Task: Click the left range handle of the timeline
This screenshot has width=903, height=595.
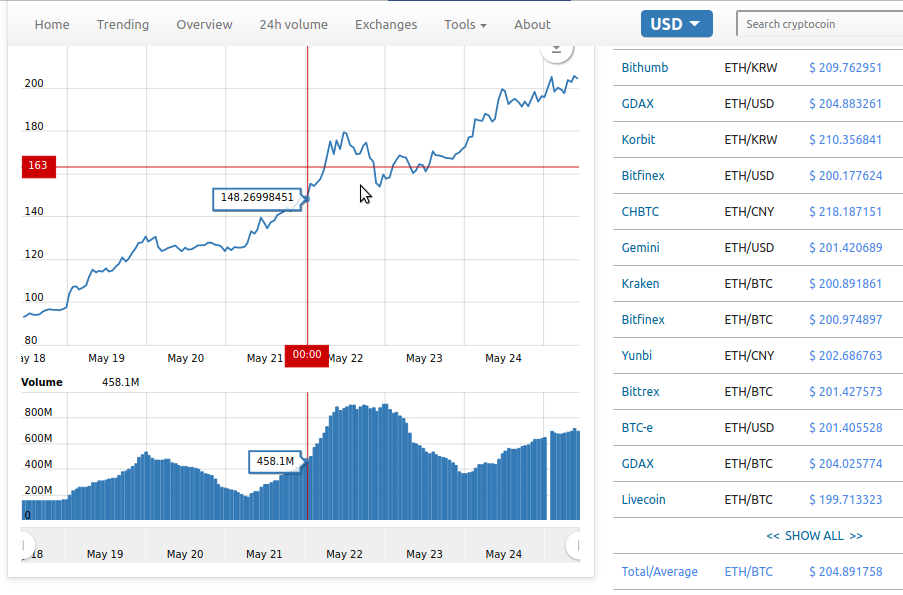Action: point(25,545)
